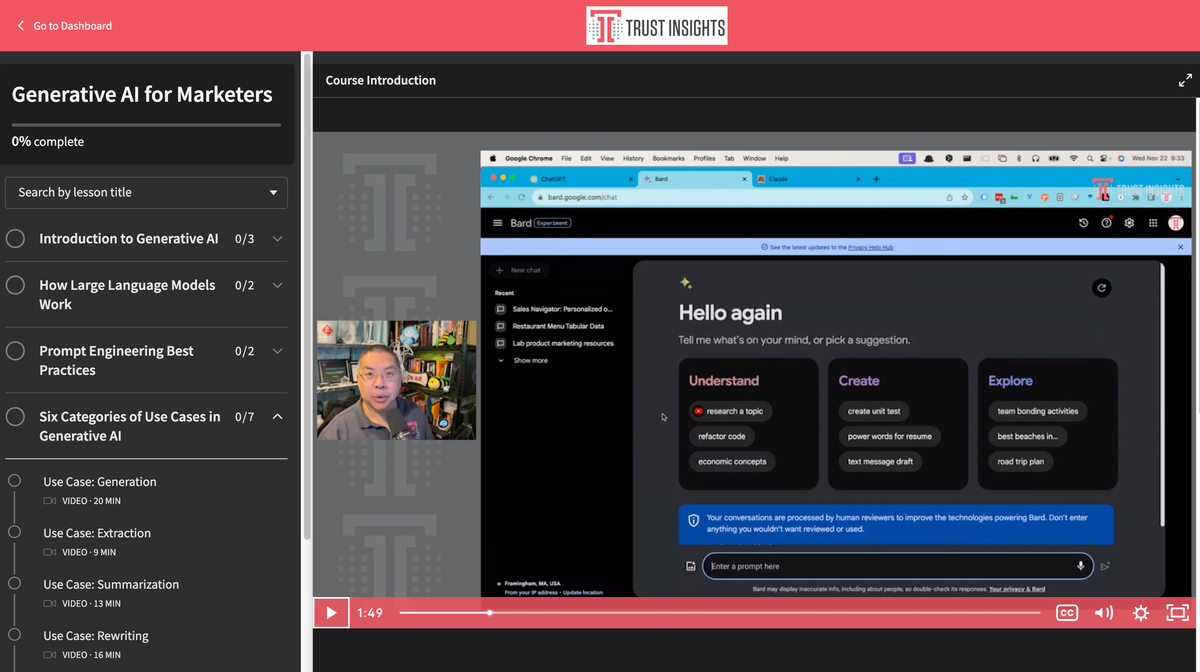This screenshot has width=1200, height=672.
Task: Play the course introduction video
Action: coord(330,613)
